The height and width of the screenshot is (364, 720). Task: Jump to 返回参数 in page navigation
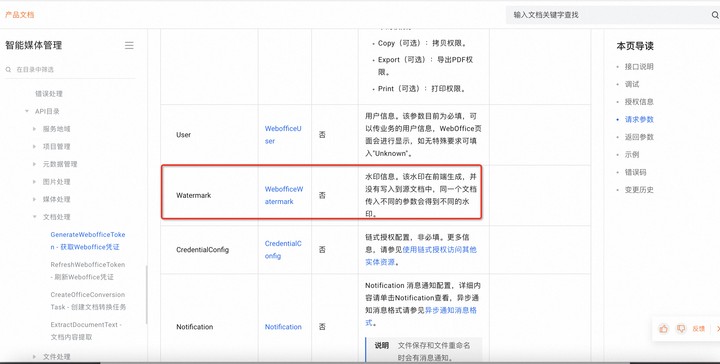point(639,137)
